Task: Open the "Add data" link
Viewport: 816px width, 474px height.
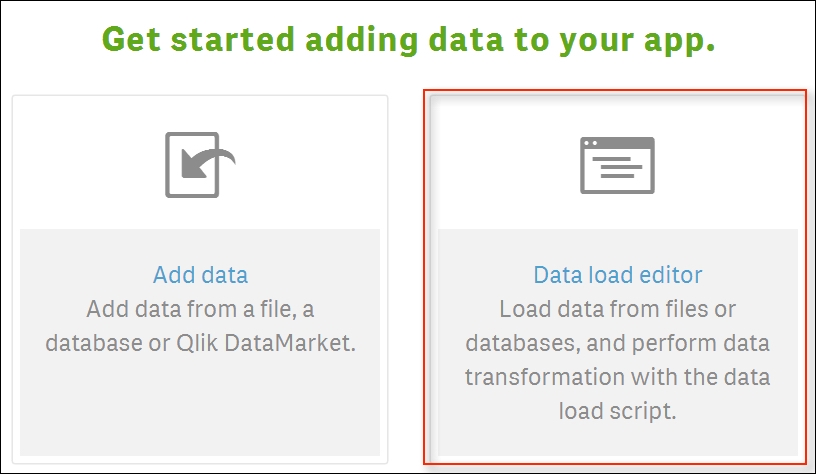Action: click(200, 275)
